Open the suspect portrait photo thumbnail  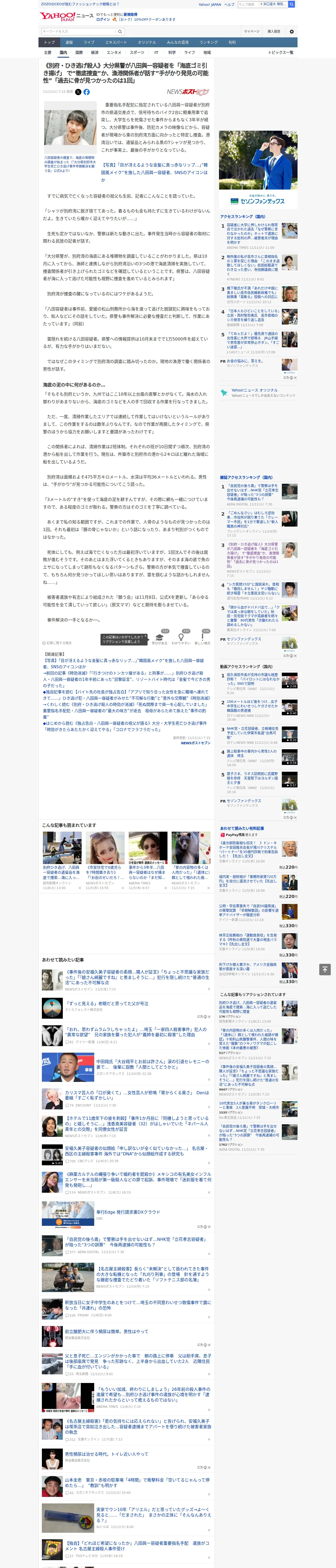tap(70, 127)
